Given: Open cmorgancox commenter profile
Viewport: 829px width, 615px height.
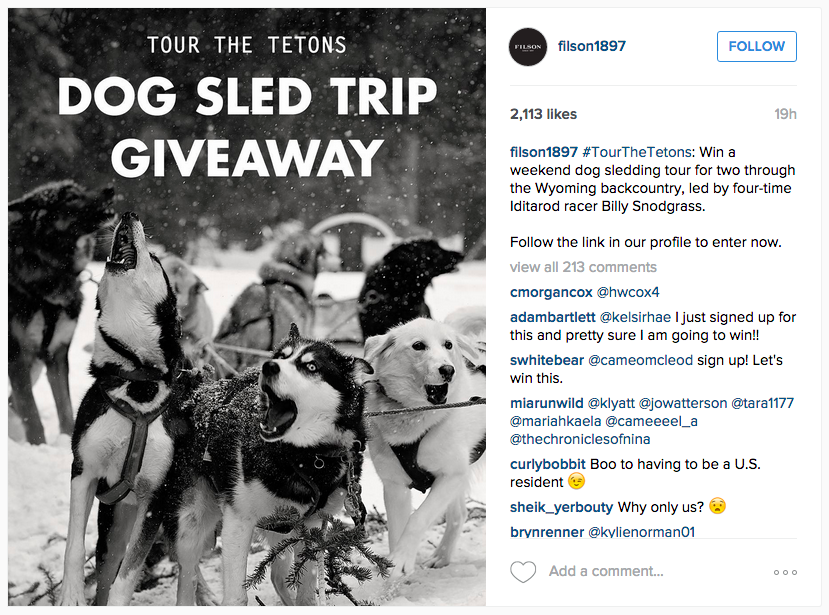Looking at the screenshot, I should [x=551, y=292].
